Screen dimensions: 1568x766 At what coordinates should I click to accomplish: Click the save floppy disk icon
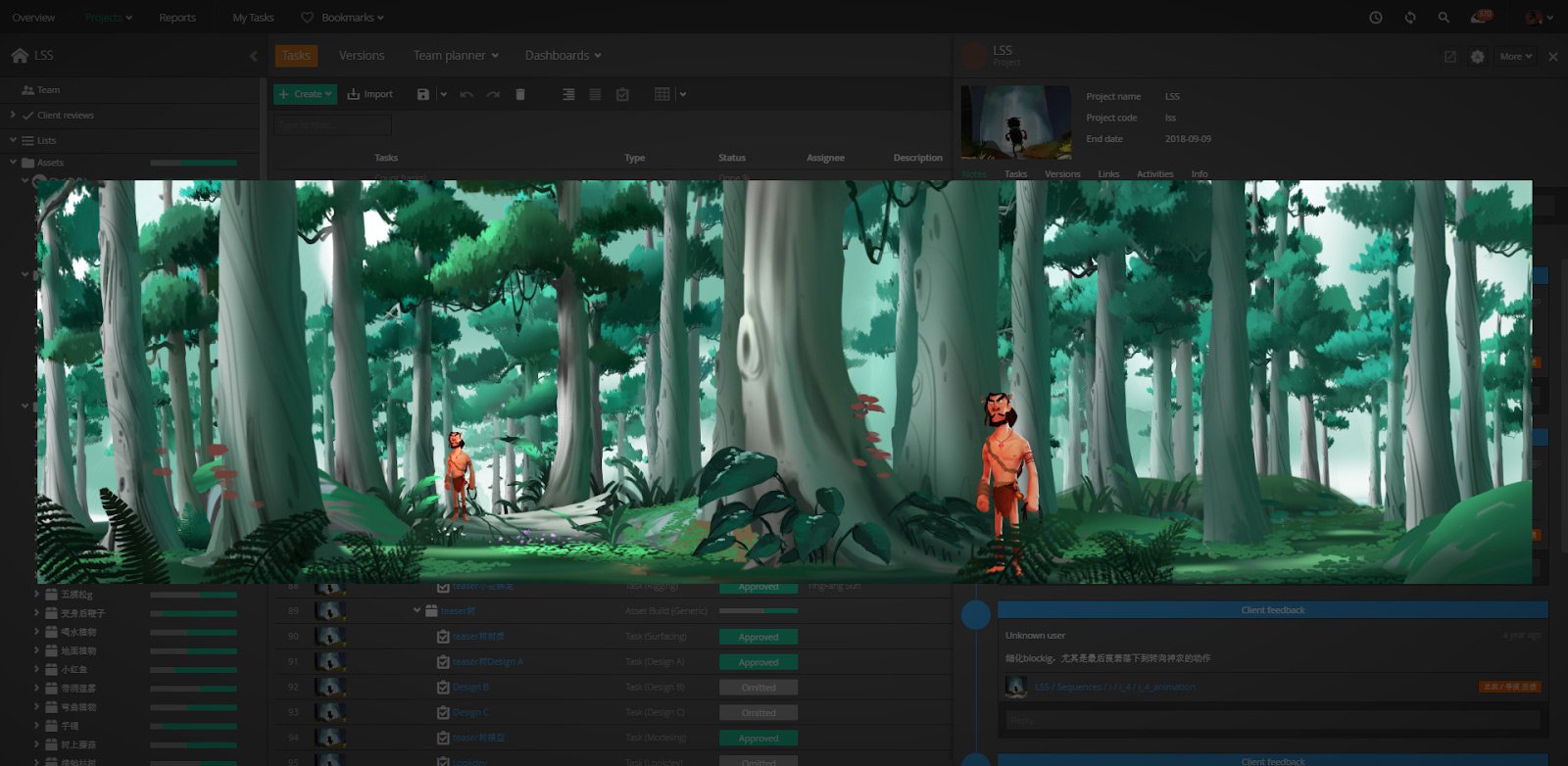[x=423, y=94]
